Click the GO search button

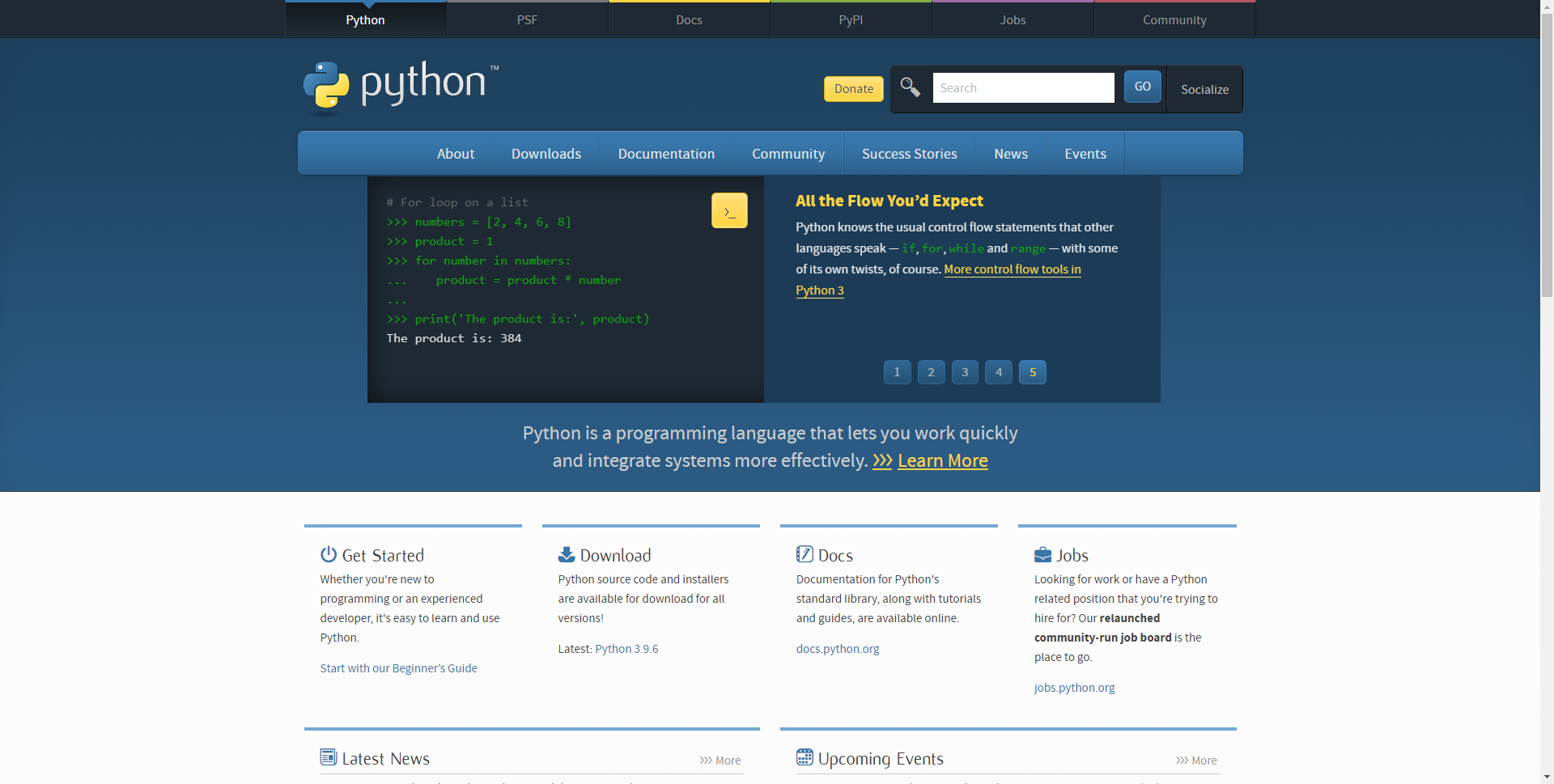point(1143,87)
